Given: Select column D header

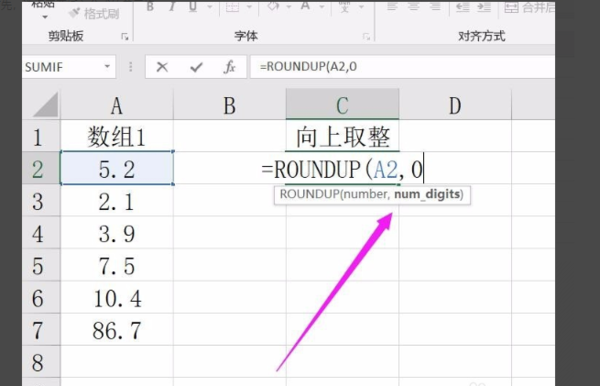Looking at the screenshot, I should tap(455, 105).
